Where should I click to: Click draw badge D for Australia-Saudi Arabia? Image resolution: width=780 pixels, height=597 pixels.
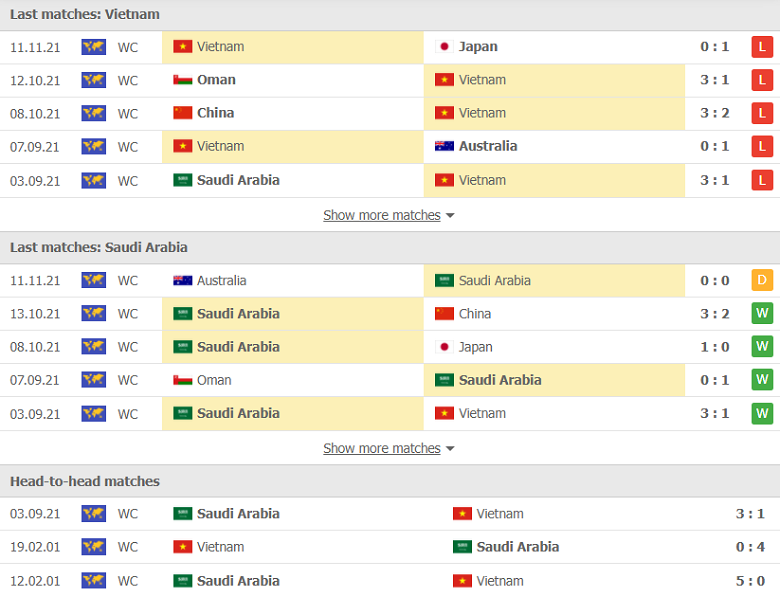click(762, 280)
